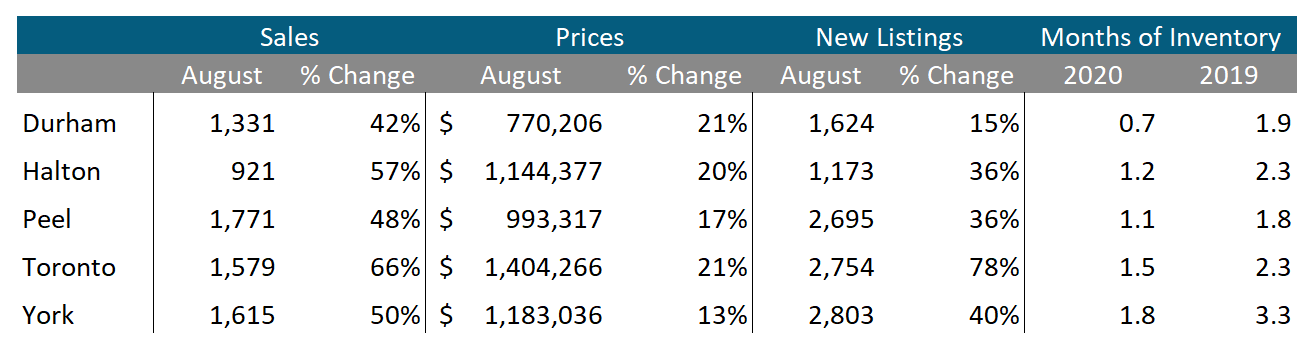Select Toronto's average price 1,404,266
1310x360 pixels.
tap(543, 267)
